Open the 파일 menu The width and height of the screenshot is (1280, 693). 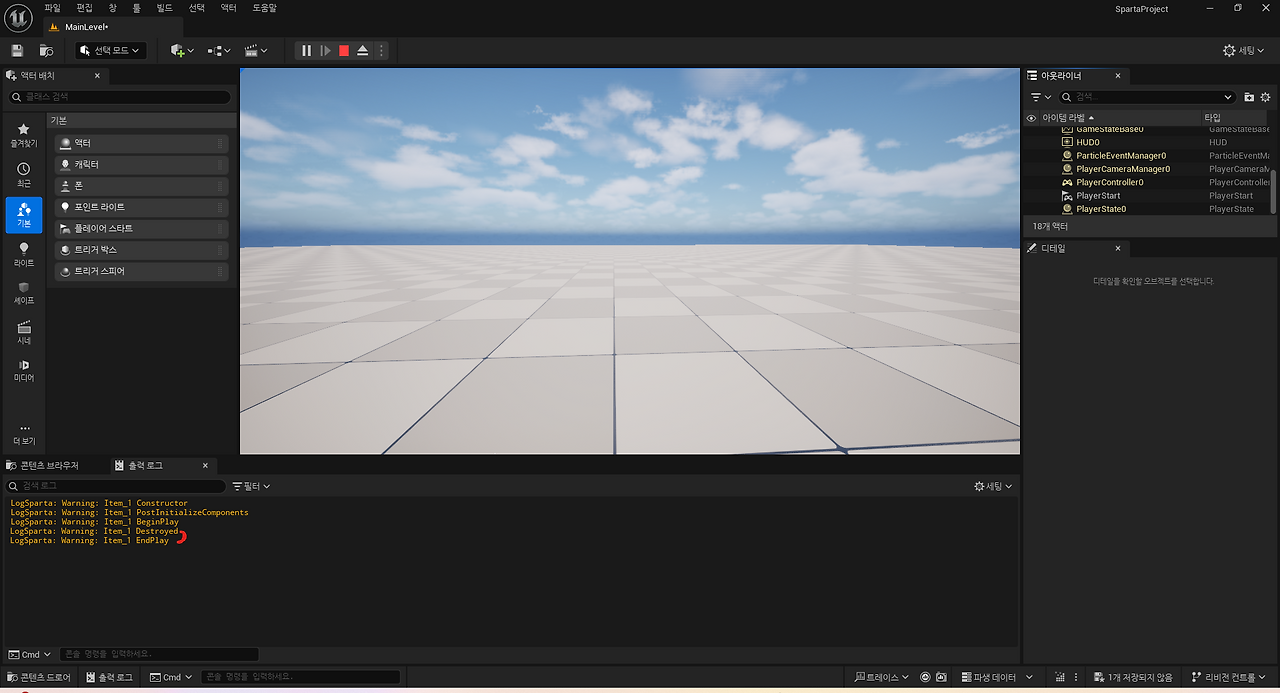click(x=52, y=8)
